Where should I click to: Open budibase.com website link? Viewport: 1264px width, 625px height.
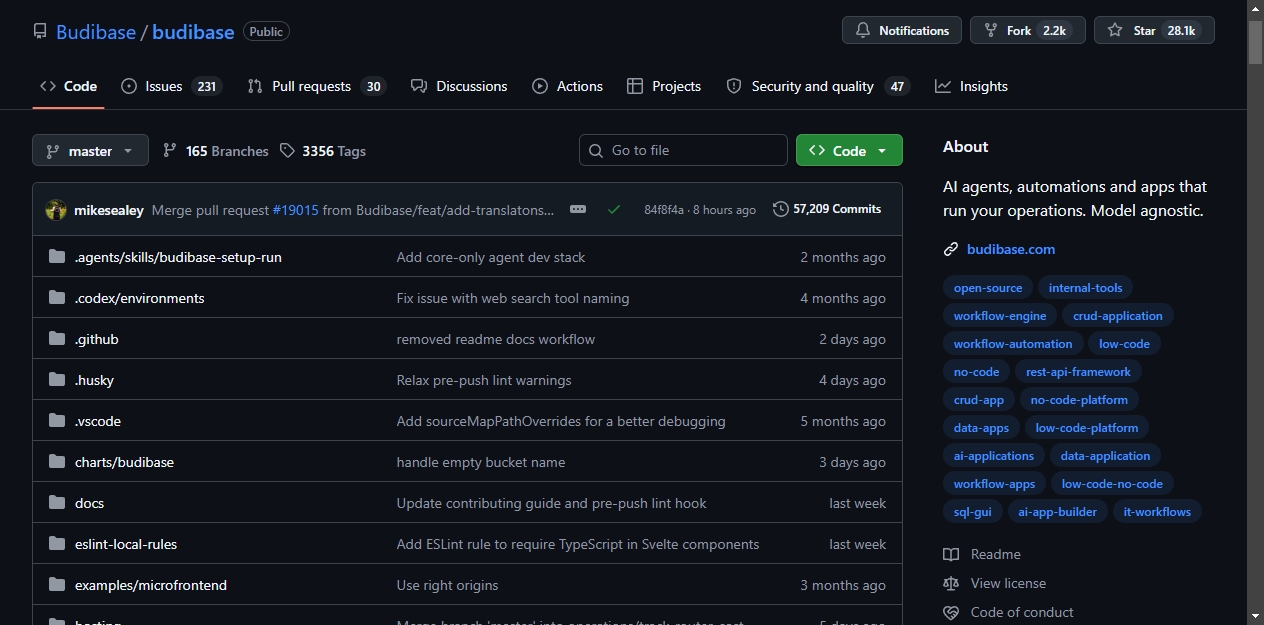1011,249
